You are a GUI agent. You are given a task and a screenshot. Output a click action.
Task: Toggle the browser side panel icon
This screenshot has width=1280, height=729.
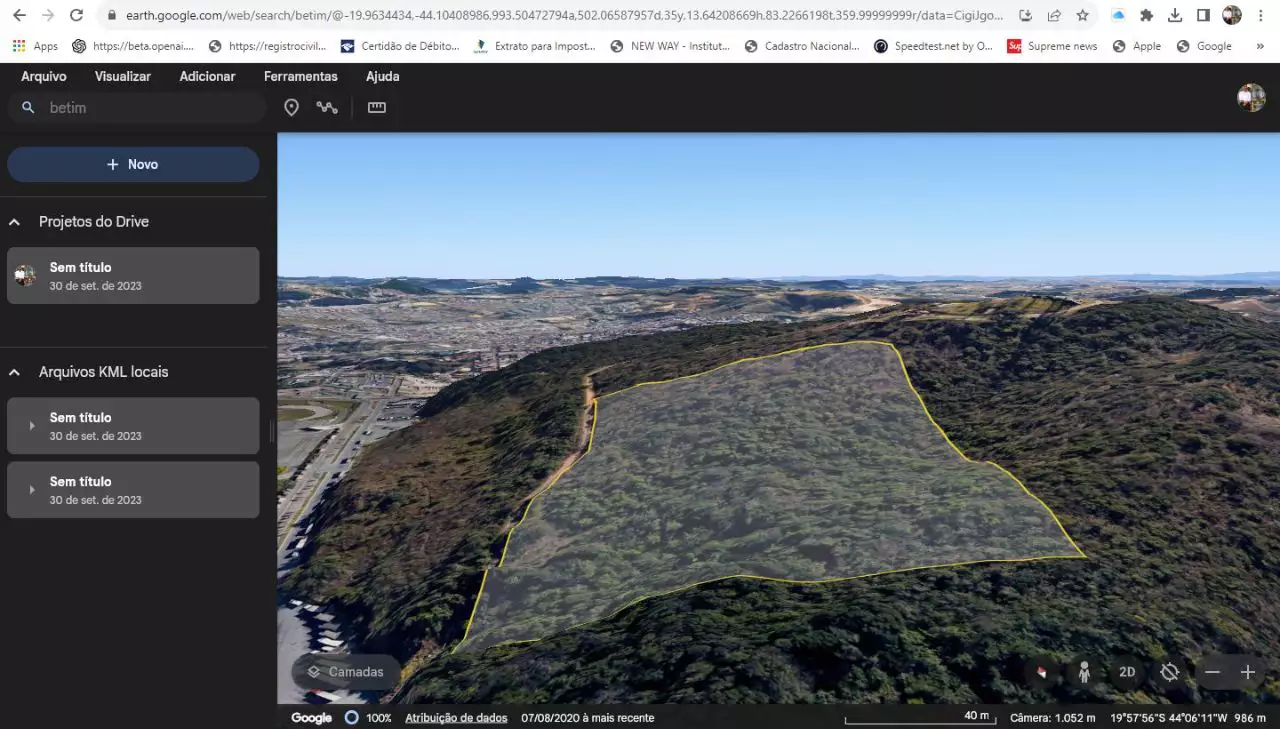point(1203,16)
